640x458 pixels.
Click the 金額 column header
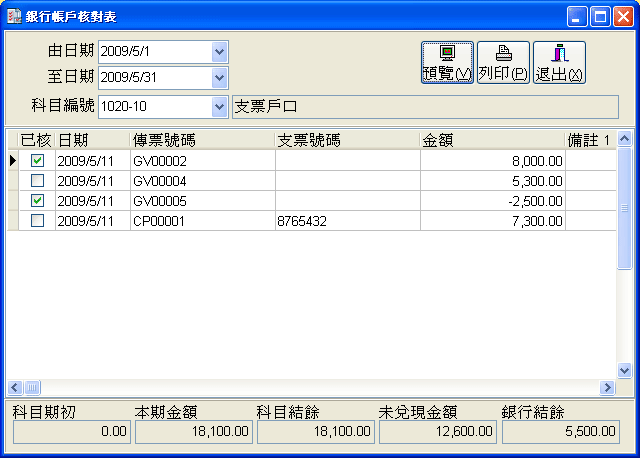tap(493, 140)
